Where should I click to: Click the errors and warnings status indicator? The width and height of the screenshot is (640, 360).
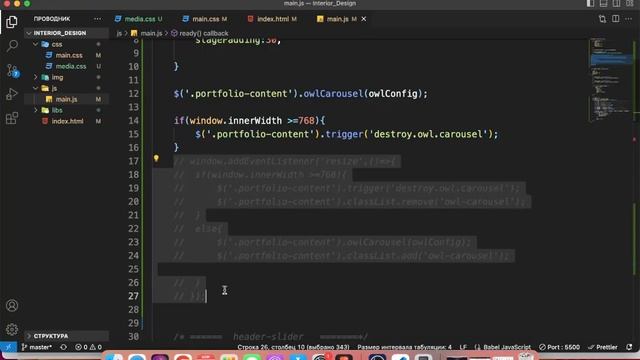pyautogui.click(x=88, y=347)
